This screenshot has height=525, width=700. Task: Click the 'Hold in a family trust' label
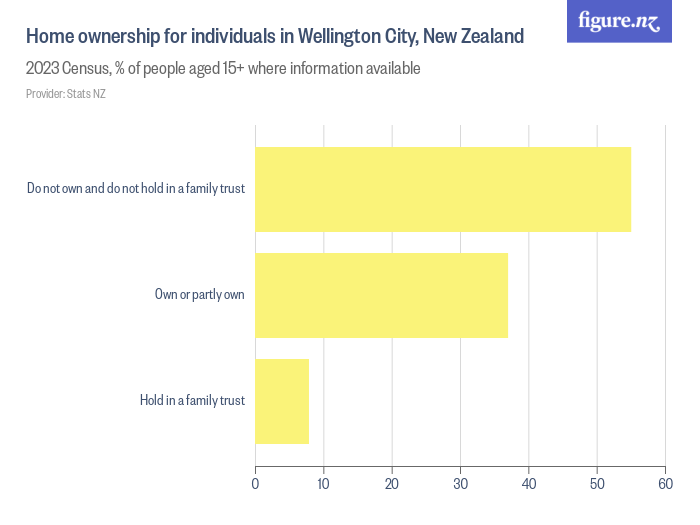pos(192,401)
